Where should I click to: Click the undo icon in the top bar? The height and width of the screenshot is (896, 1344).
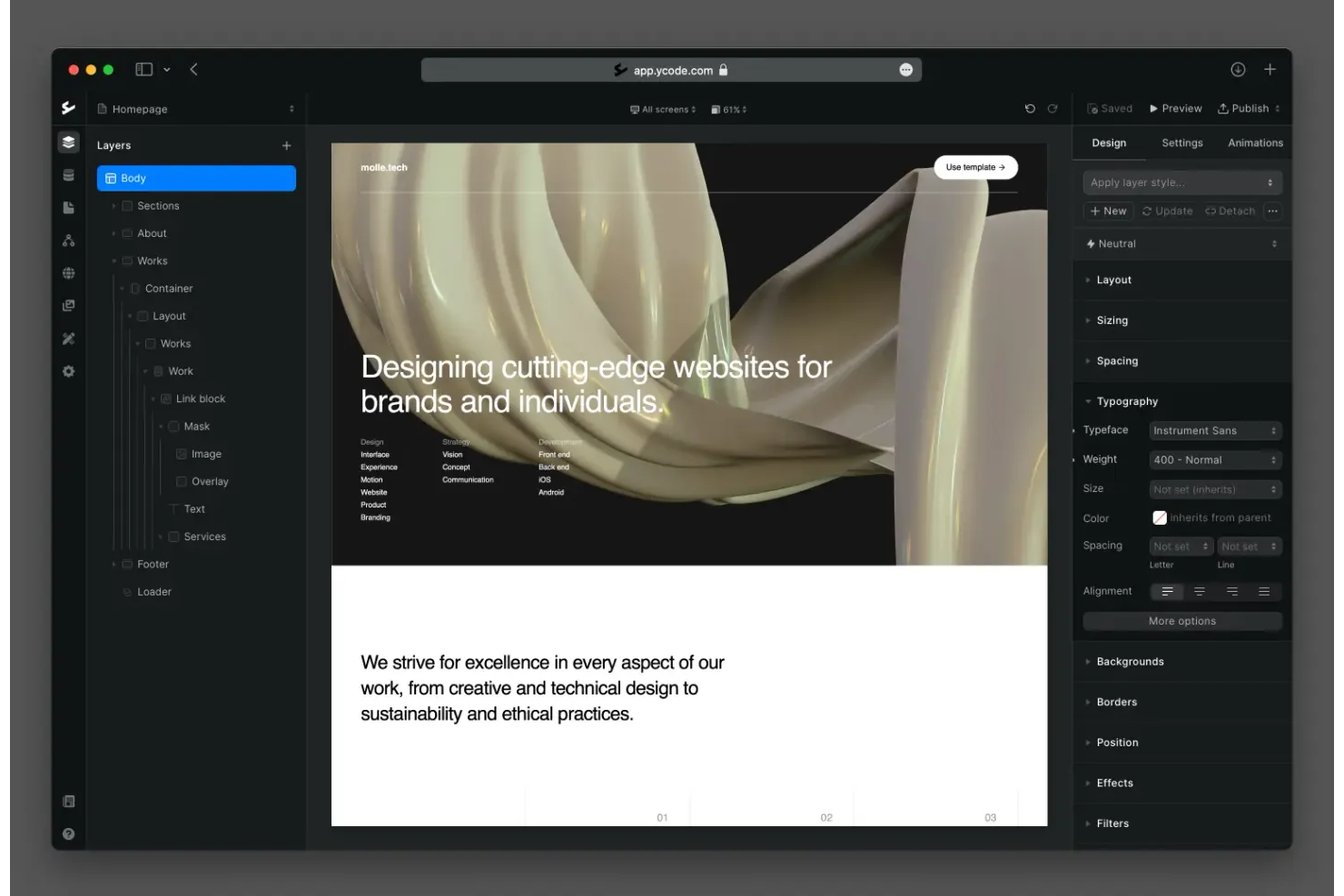tap(1029, 108)
